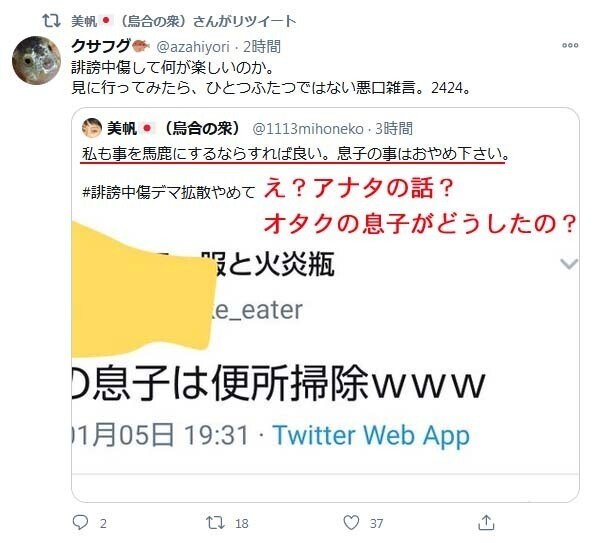Viewport: 595px width, 543px height.
Task: Open the @1113mihoneko handle in quote
Action: (308, 129)
